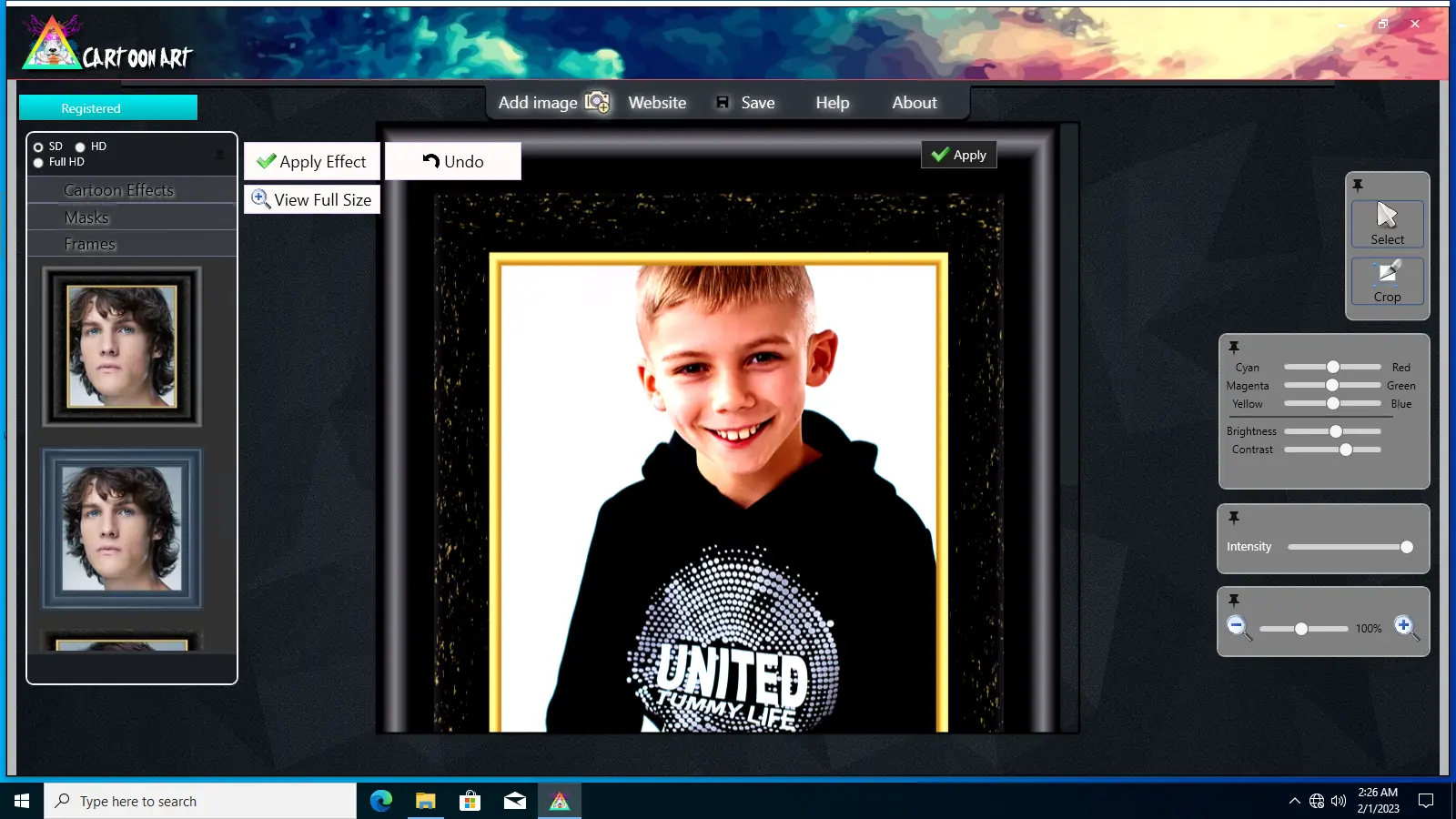The height and width of the screenshot is (819, 1456).
Task: Adjust the Intensity slider
Action: pyautogui.click(x=1350, y=547)
